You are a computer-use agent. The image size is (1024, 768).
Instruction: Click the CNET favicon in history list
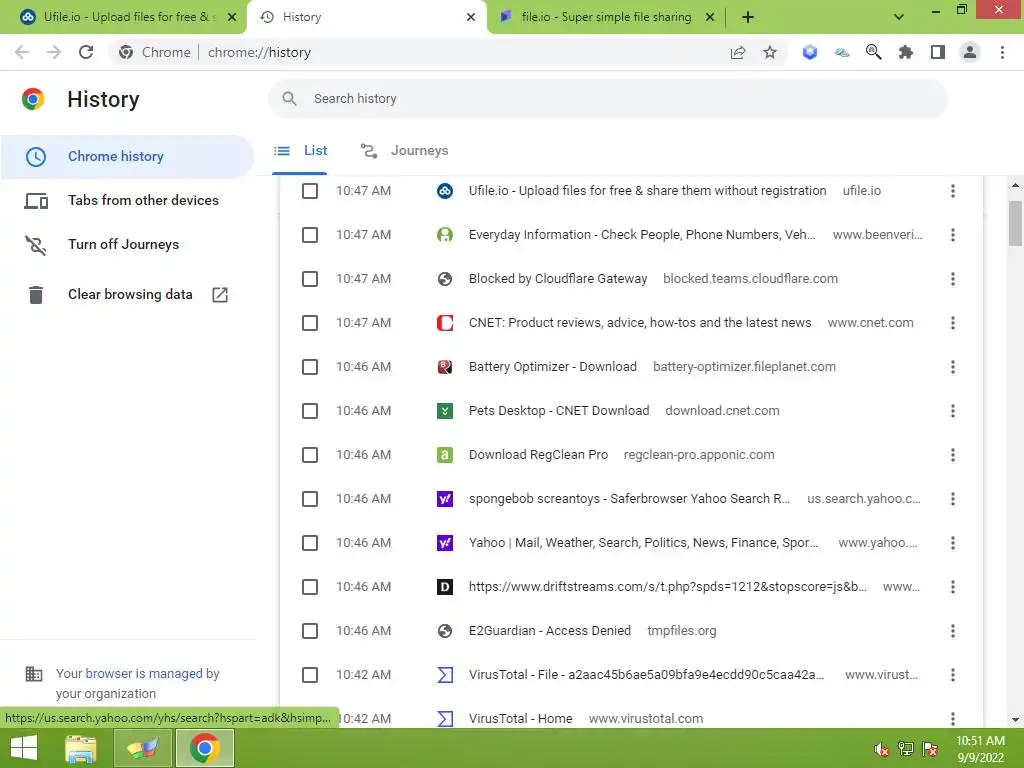coord(445,323)
